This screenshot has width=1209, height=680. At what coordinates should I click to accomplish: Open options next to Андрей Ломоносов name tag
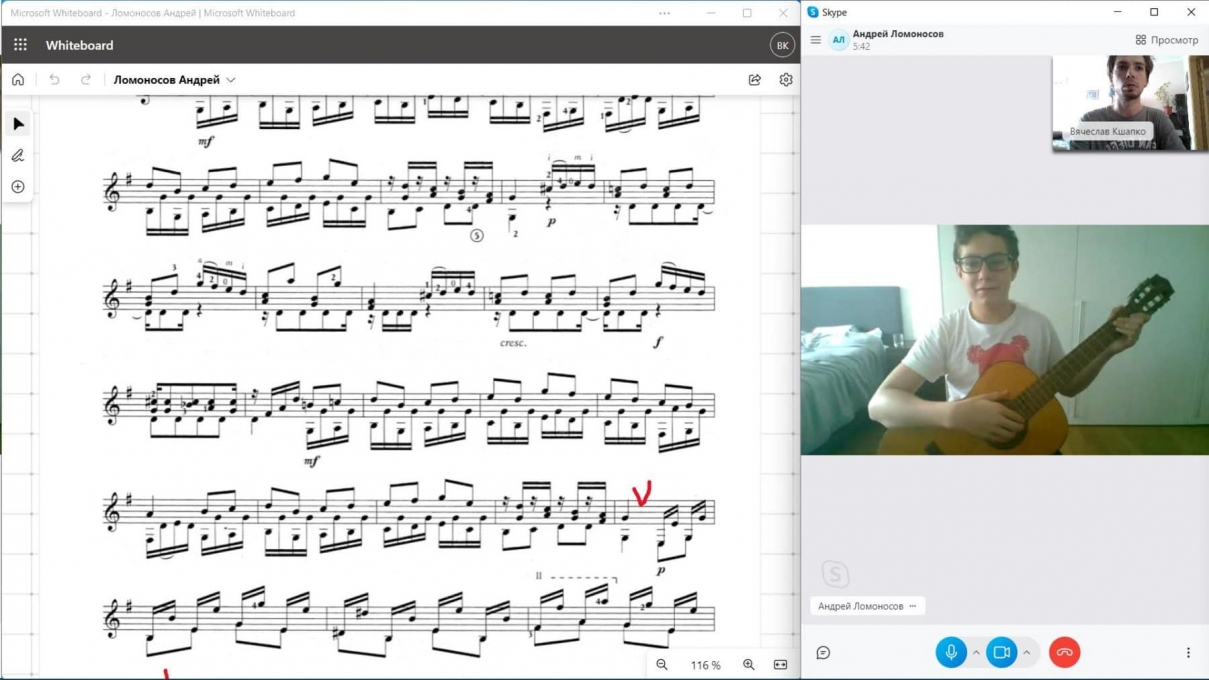click(x=913, y=606)
